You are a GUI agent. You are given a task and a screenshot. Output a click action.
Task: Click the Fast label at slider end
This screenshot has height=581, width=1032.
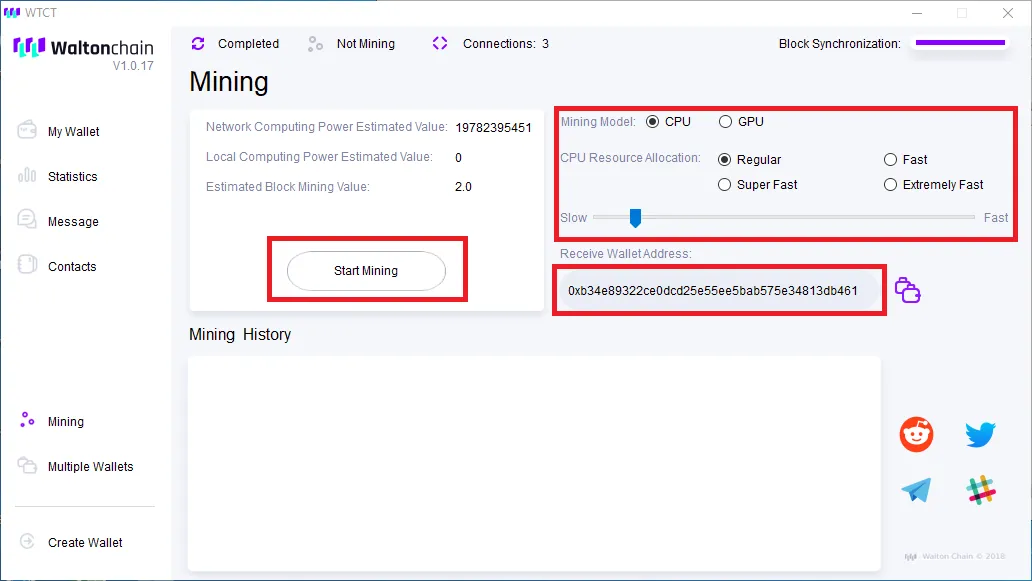pos(996,218)
